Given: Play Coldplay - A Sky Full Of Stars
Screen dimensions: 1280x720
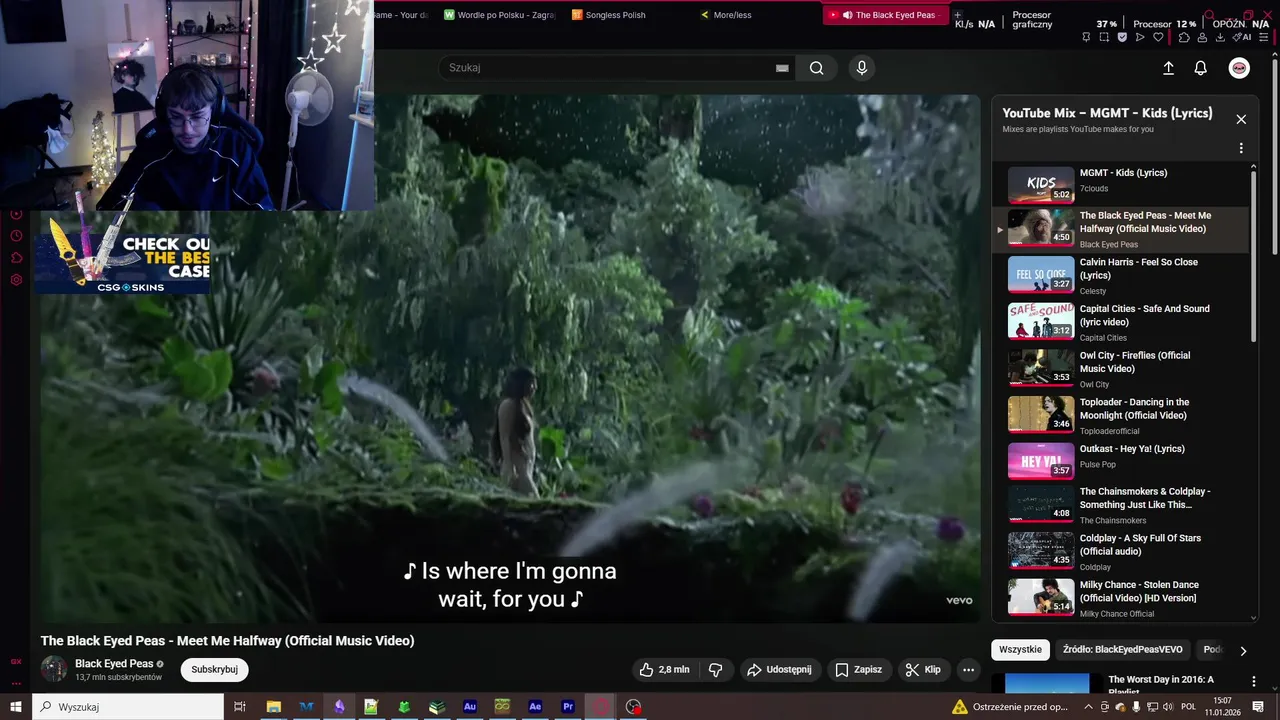Looking at the screenshot, I should pyautogui.click(x=1122, y=551).
